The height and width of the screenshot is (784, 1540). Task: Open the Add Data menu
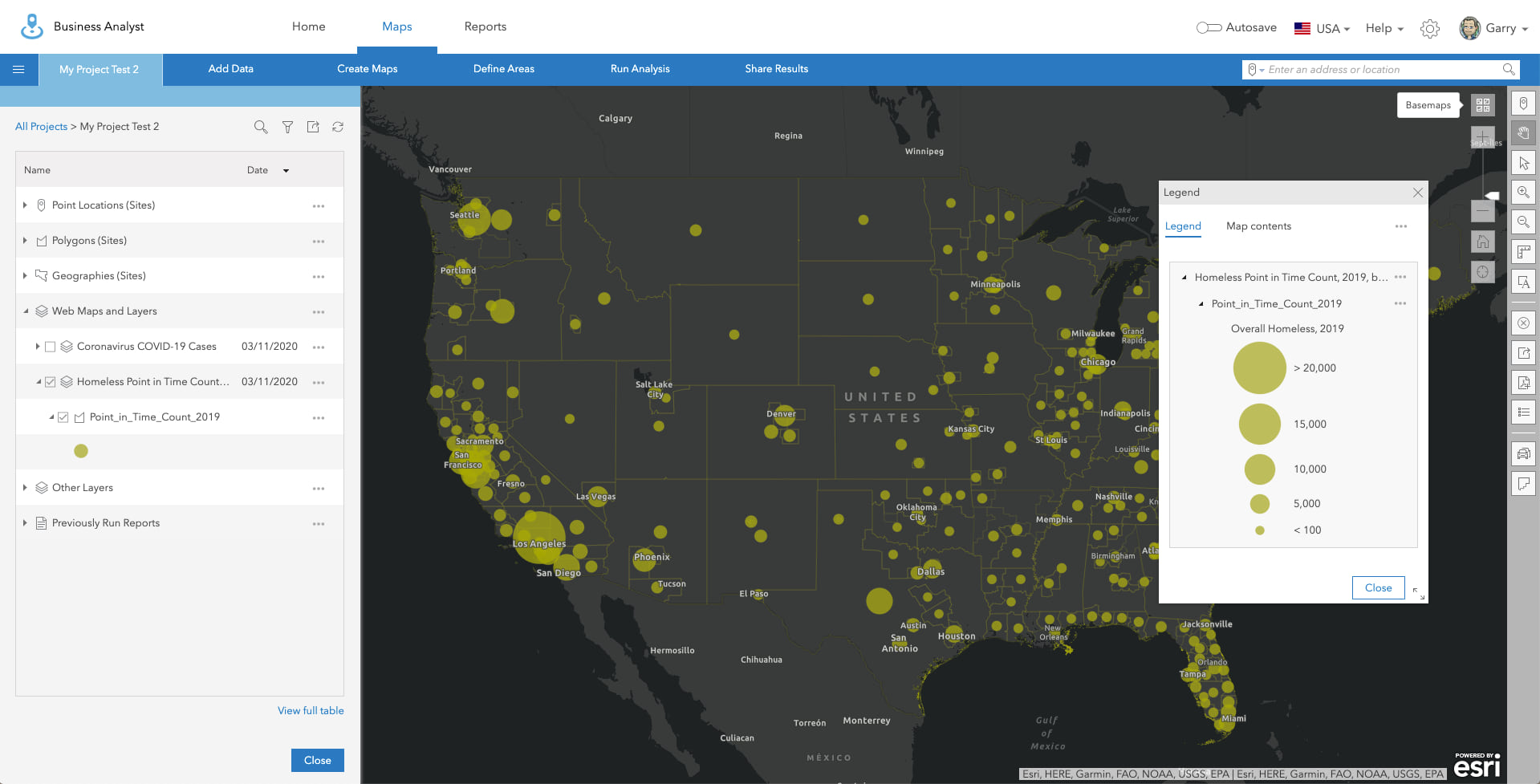click(231, 69)
